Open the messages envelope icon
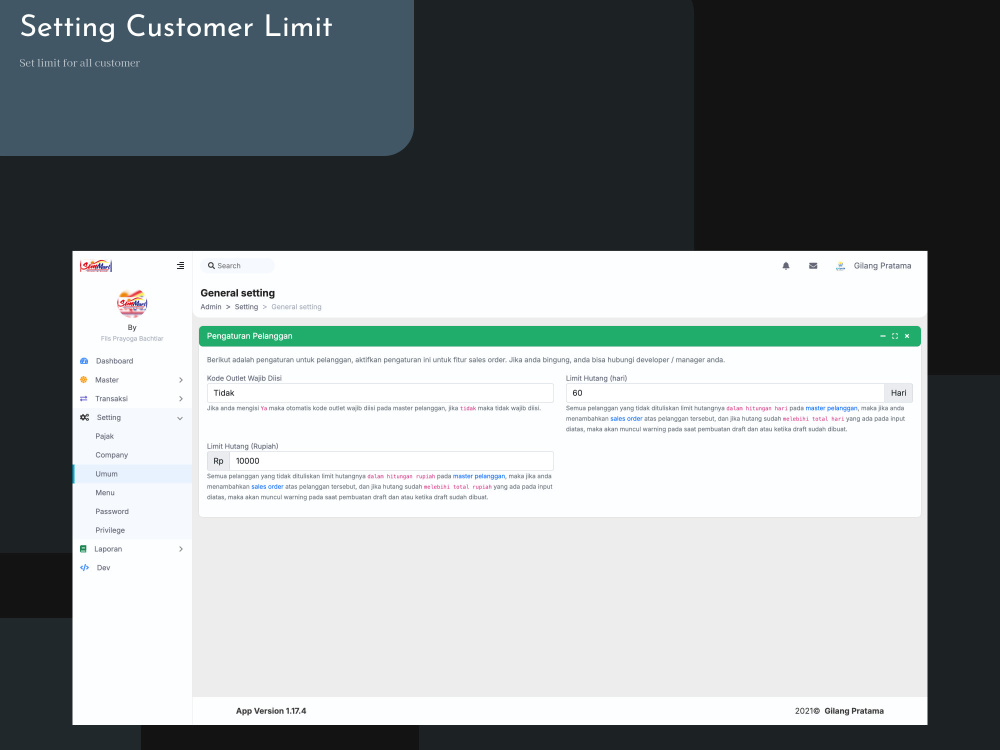The height and width of the screenshot is (750, 1000). click(812, 266)
